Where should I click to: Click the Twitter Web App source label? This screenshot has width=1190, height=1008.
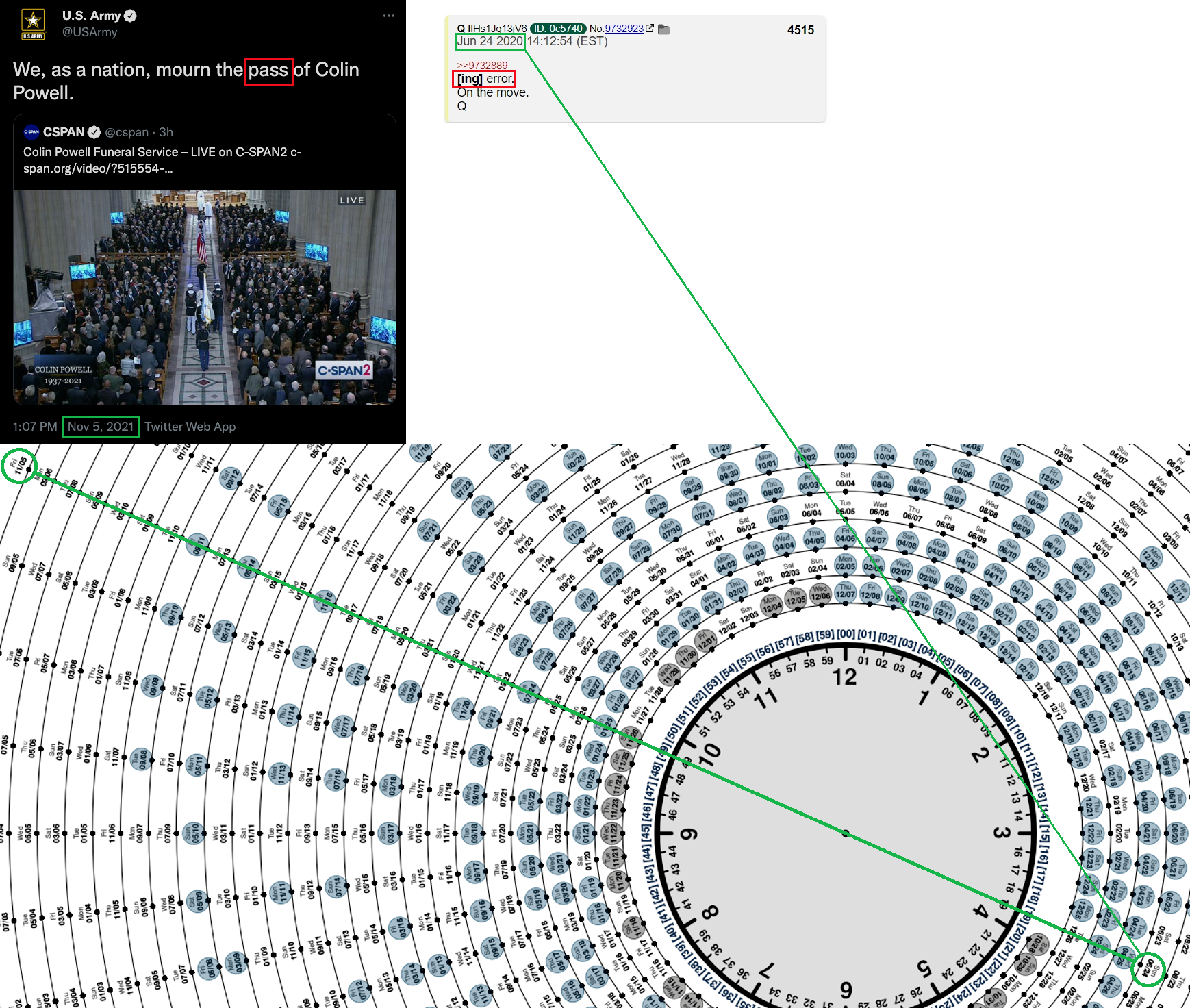click(190, 427)
